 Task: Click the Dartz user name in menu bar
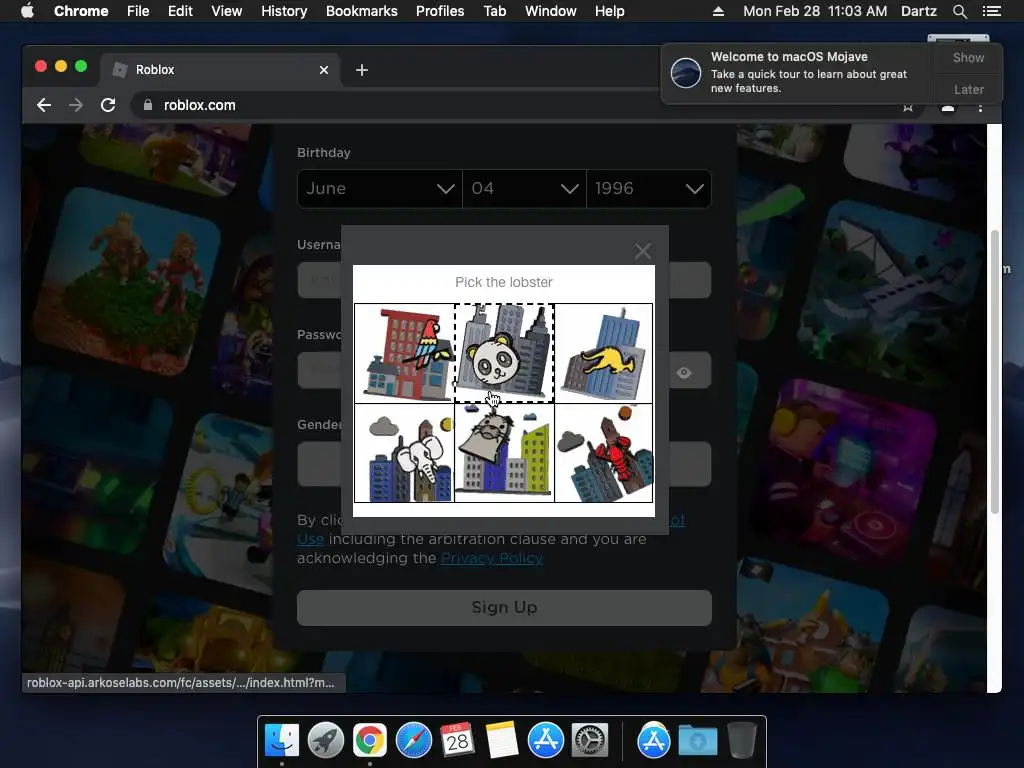[919, 11]
